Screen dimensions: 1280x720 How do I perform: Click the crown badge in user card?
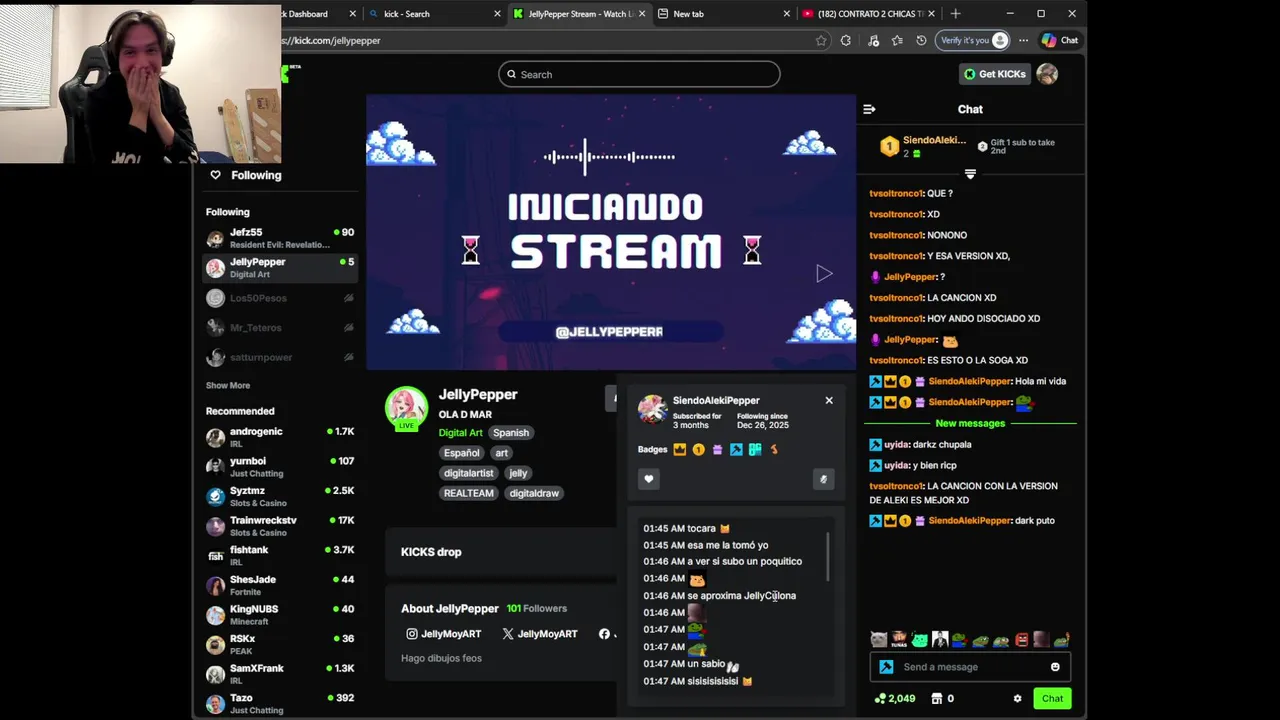(680, 450)
